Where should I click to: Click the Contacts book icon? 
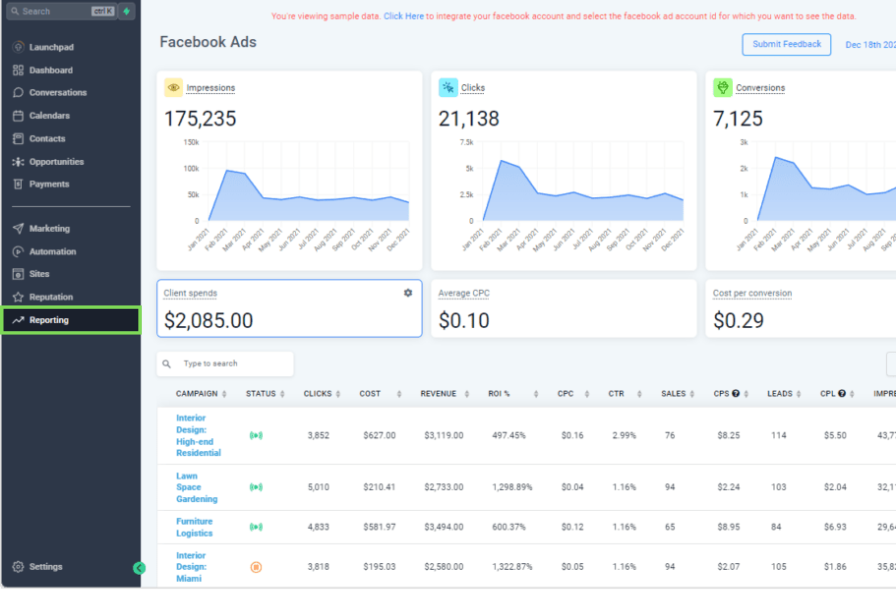pos(18,138)
